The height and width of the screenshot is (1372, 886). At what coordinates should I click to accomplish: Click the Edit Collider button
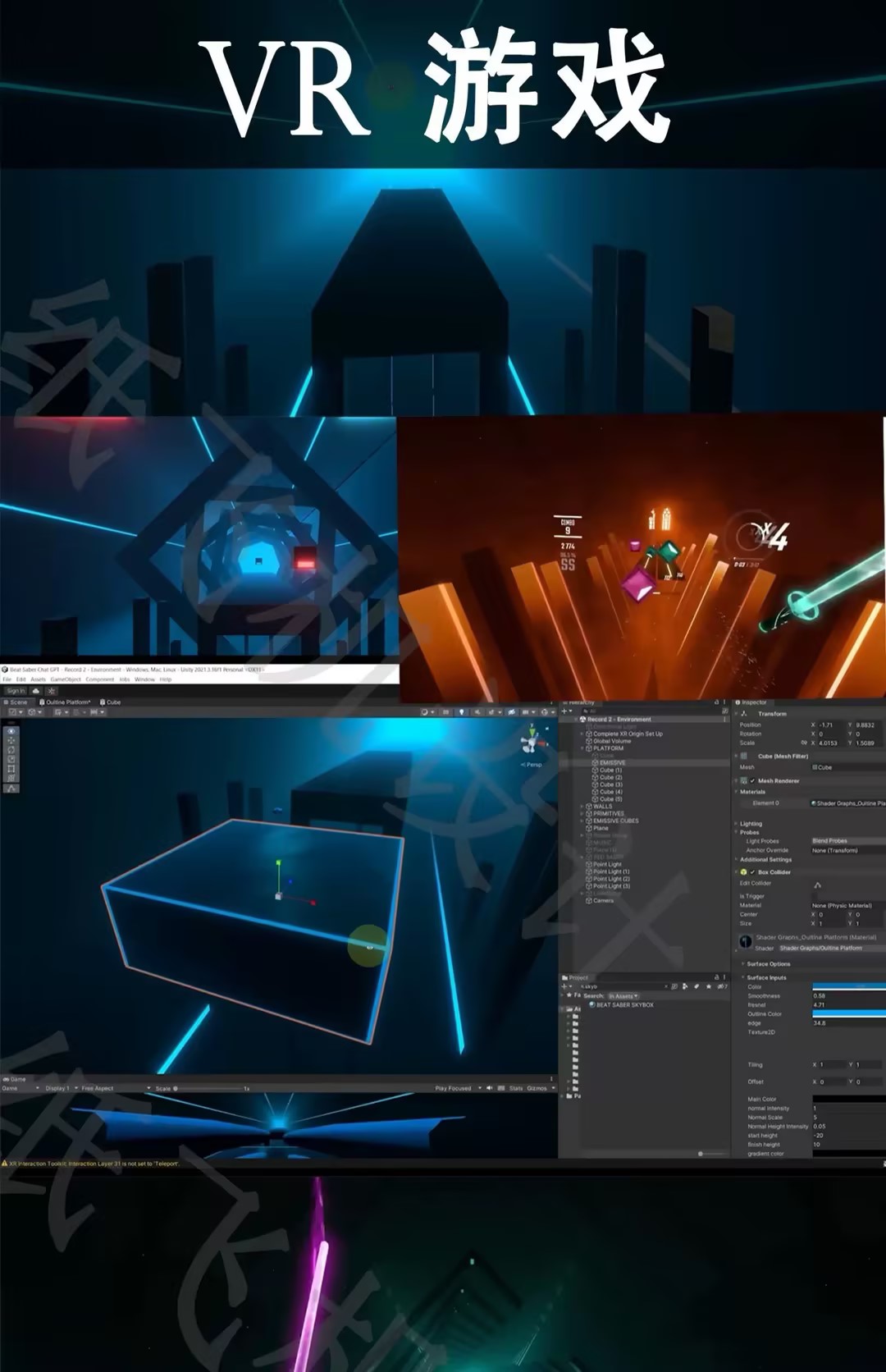point(817,885)
